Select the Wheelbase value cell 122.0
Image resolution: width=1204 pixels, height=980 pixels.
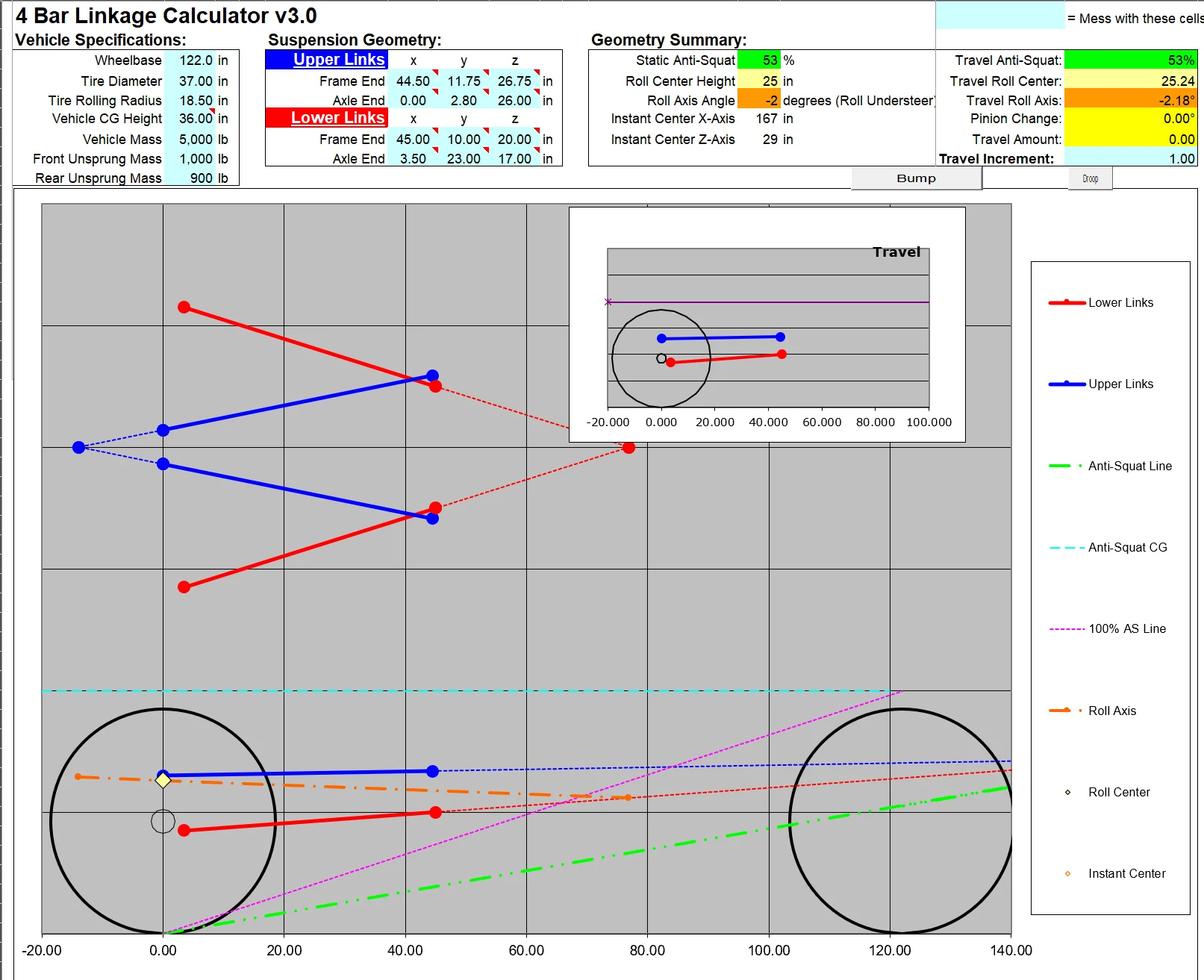190,60
